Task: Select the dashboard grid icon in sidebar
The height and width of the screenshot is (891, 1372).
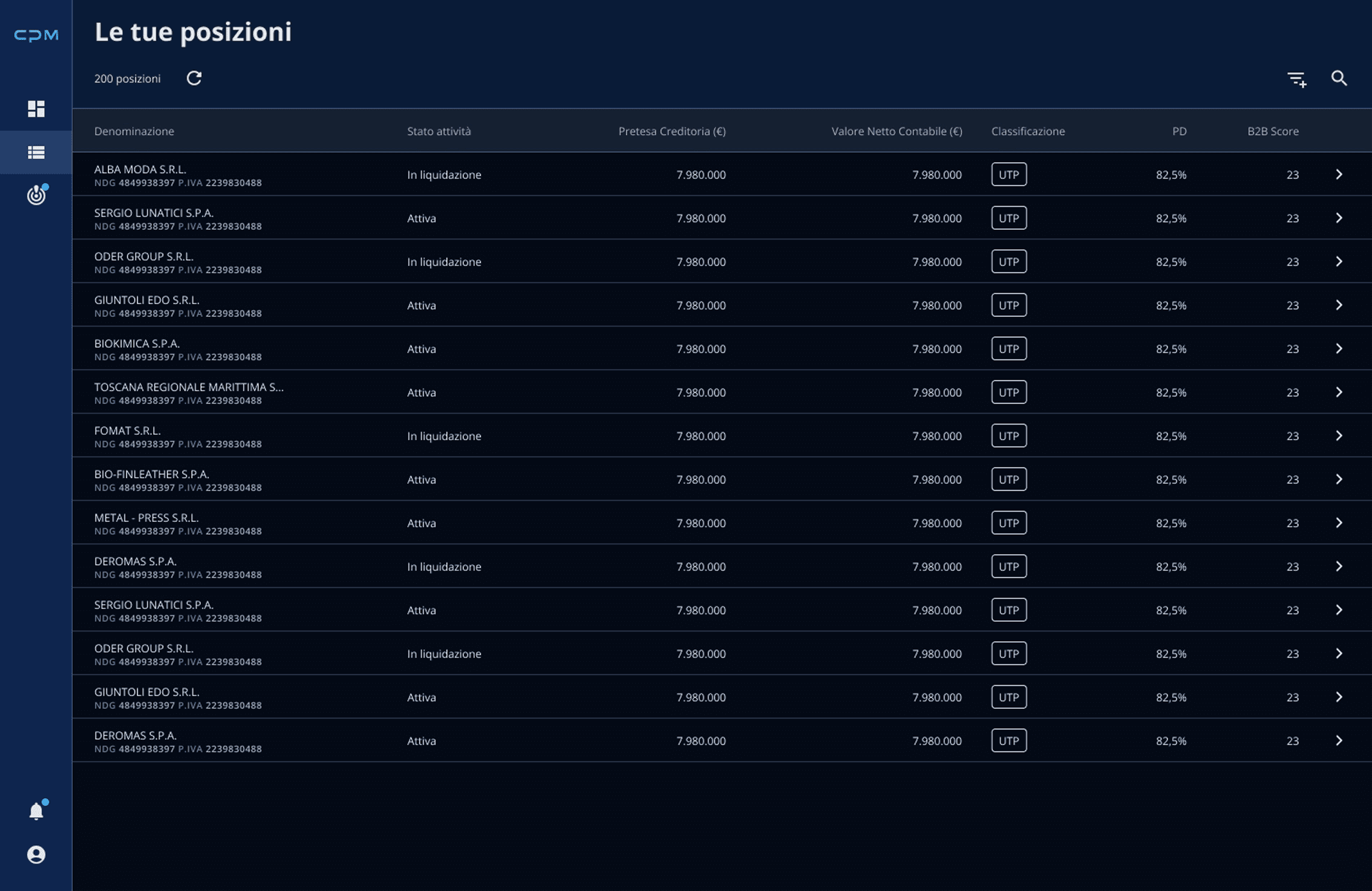Action: point(36,109)
